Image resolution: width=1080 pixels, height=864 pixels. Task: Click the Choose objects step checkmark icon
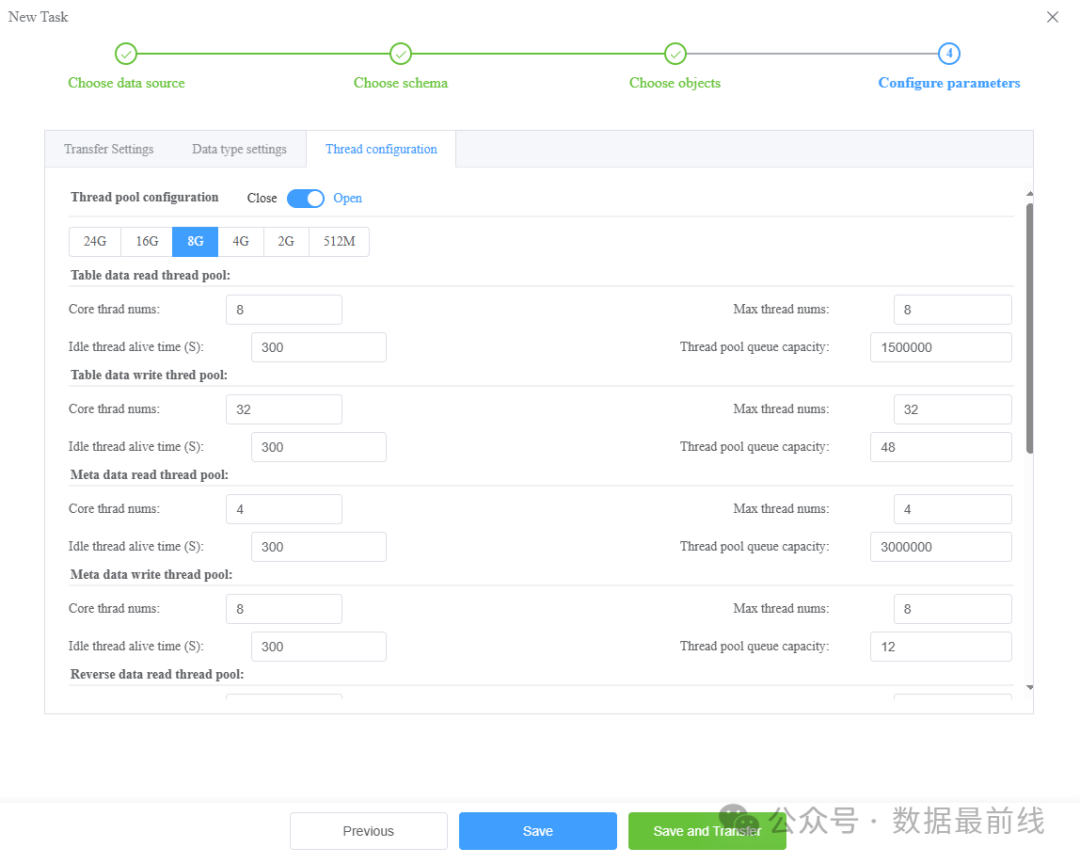[x=675, y=54]
